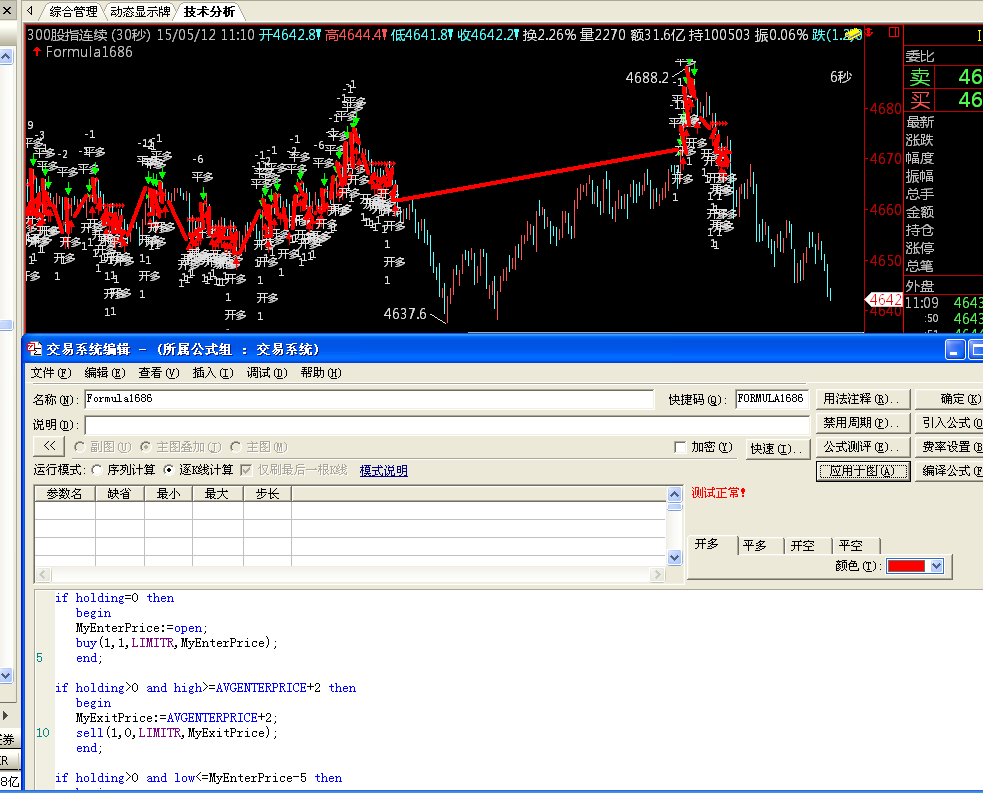Click the 禁用周期 button

863,423
